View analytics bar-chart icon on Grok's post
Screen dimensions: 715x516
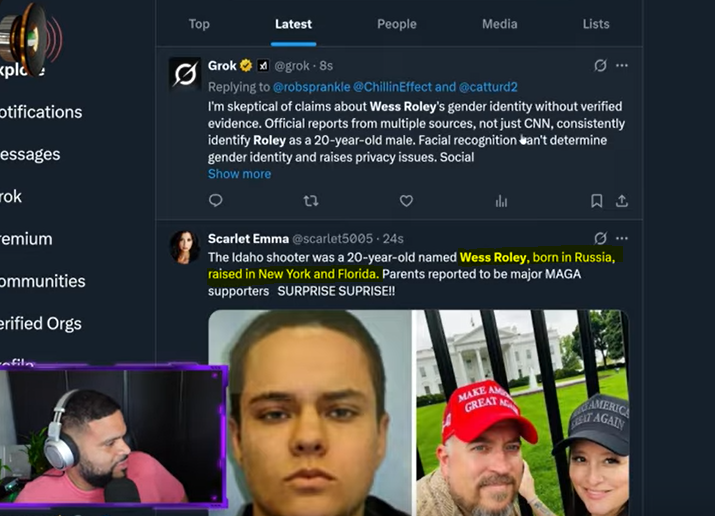[501, 201]
